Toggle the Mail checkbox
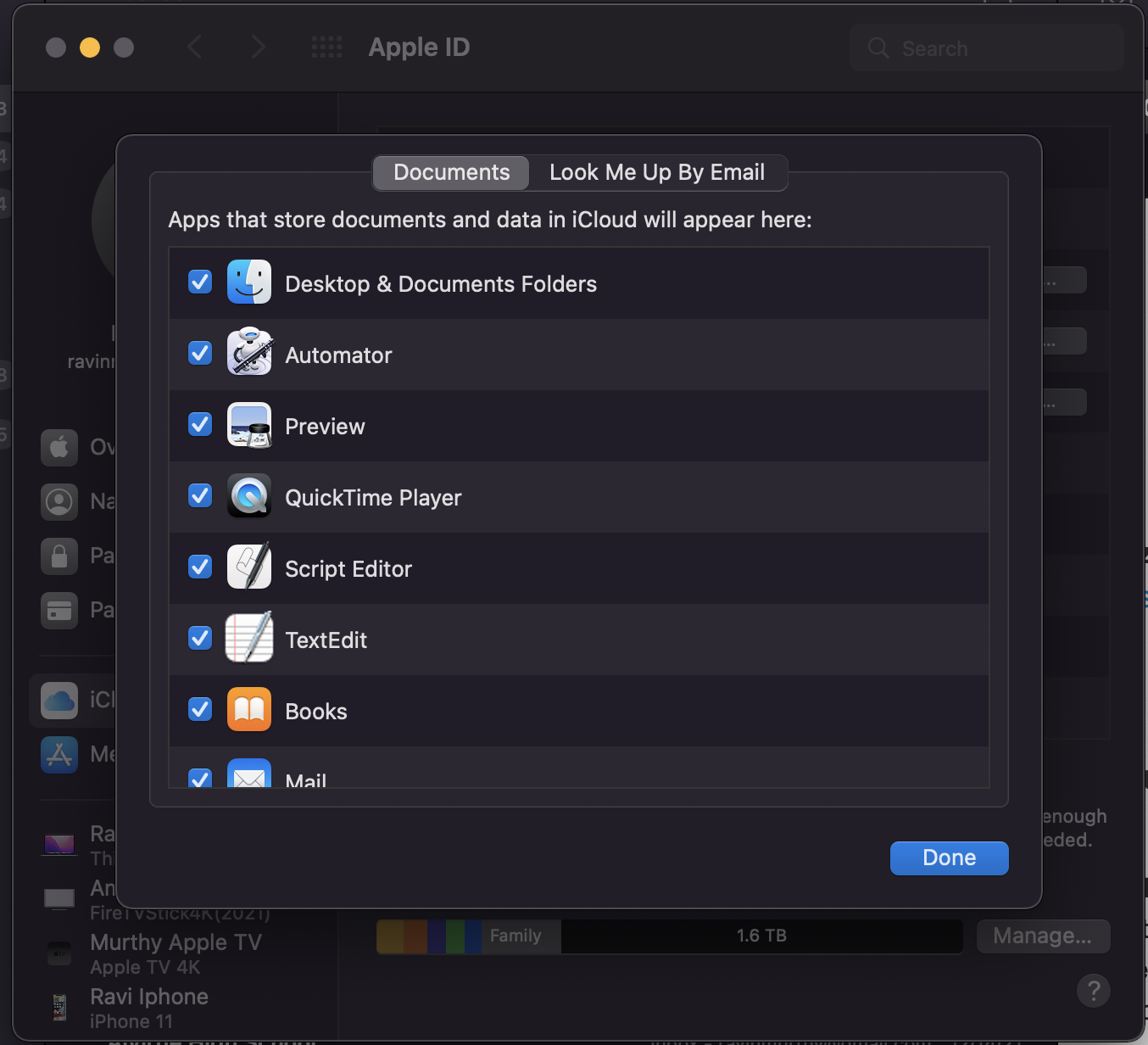Viewport: 1148px width, 1045px height. (x=200, y=778)
